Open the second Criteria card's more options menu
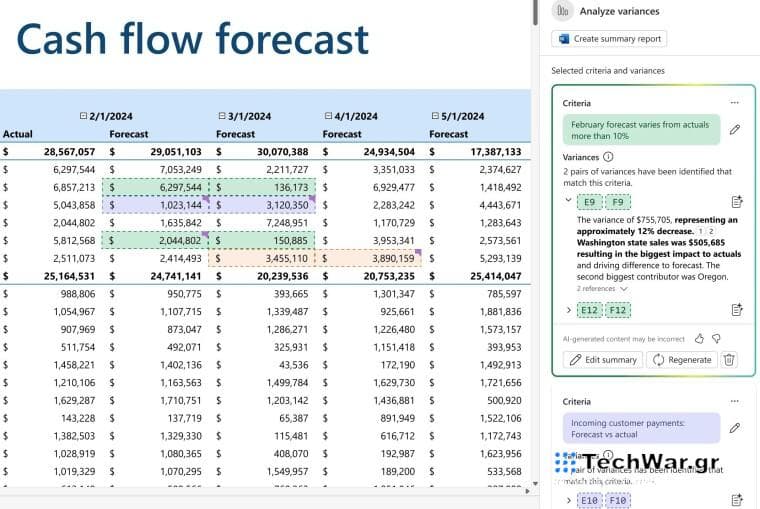760x509 pixels. coord(735,401)
